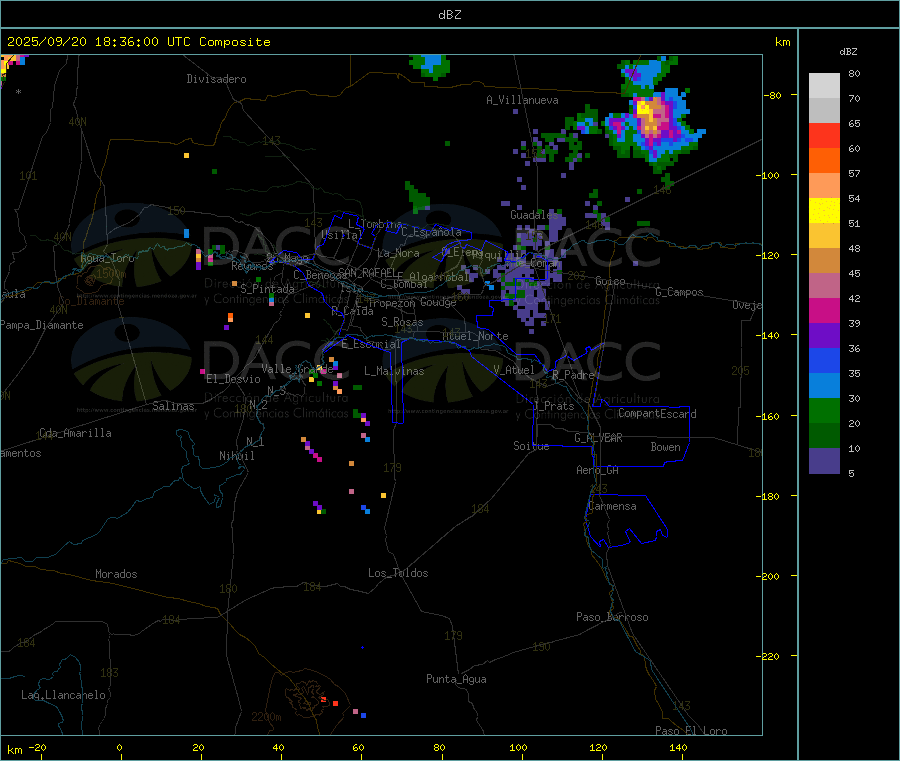This screenshot has width=900, height=761.
Task: Click the 65 dBZ red legend swatch
Action: pos(824,135)
